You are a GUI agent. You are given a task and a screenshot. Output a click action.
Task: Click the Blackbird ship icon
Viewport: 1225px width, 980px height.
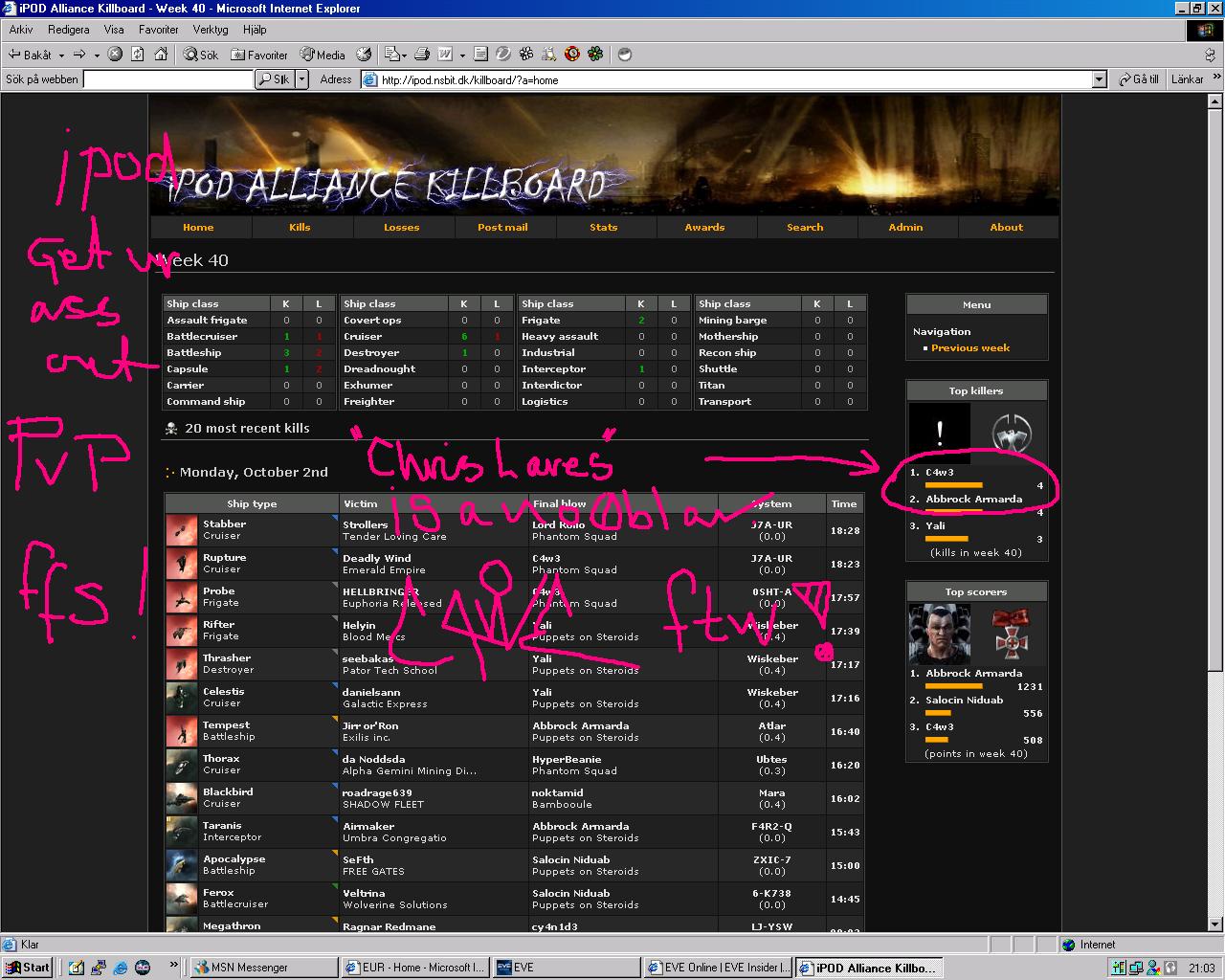point(182,798)
